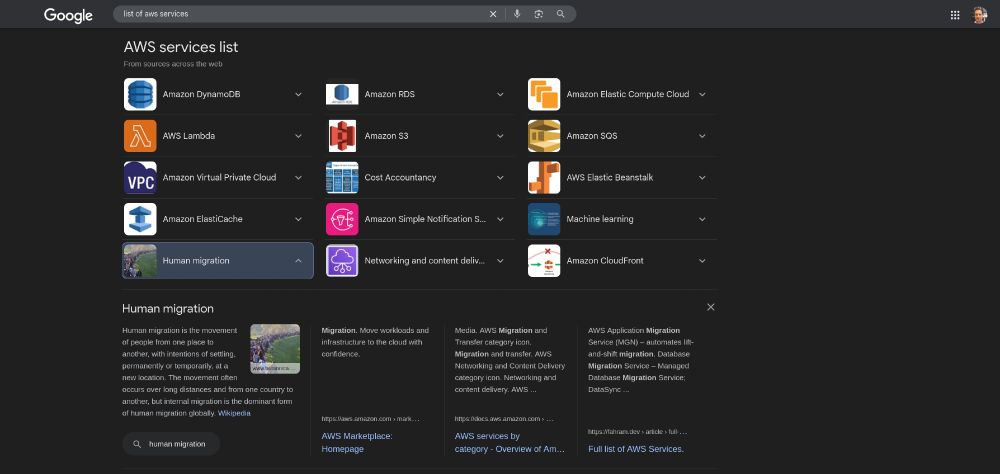Expand the AWS Lambda chevron
Screen dimensions: 1000x474
[298, 136]
